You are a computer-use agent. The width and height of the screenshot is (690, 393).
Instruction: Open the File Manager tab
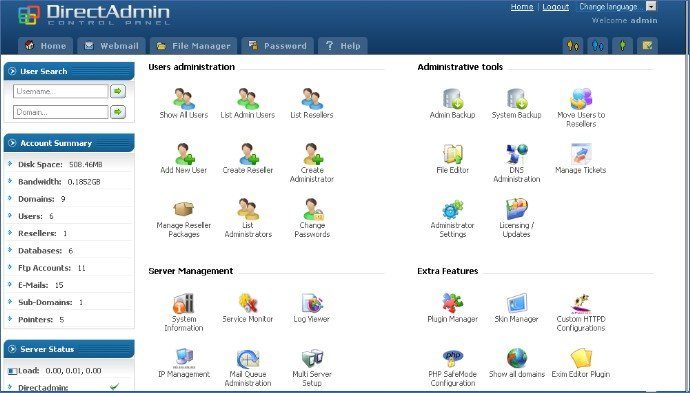194,46
